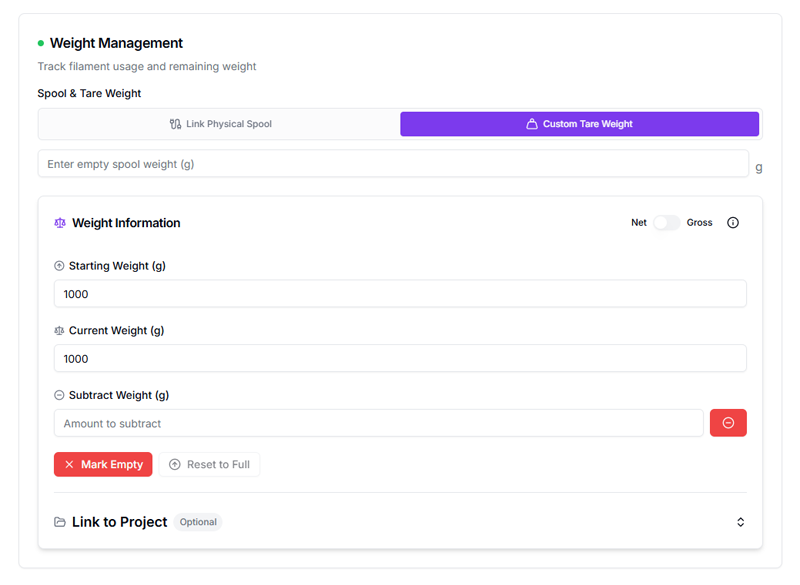The image size is (800, 585).
Task: Click the balance scale icon by Weight Information
Action: tap(60, 223)
